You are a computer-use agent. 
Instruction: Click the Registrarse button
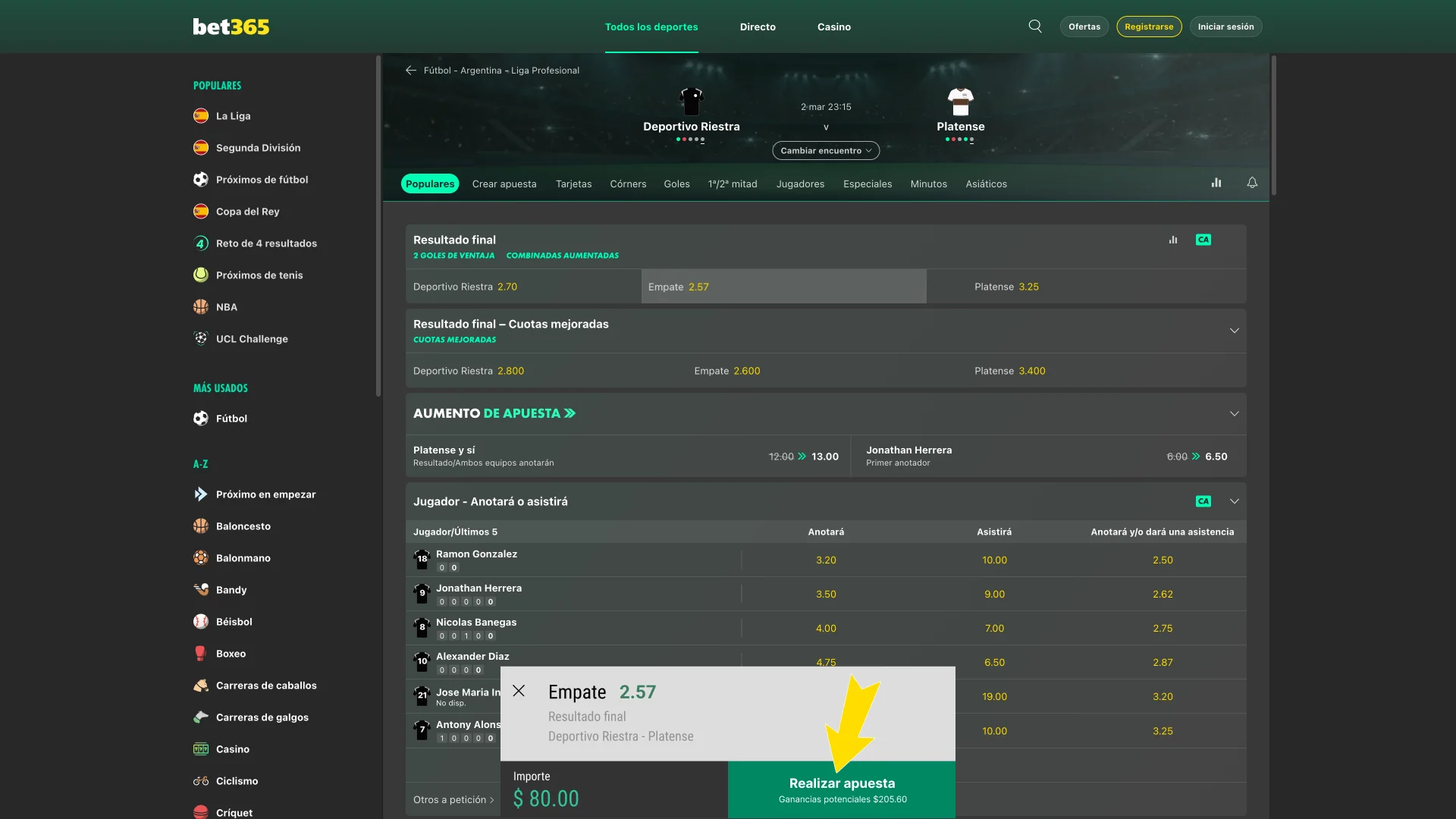(1149, 26)
